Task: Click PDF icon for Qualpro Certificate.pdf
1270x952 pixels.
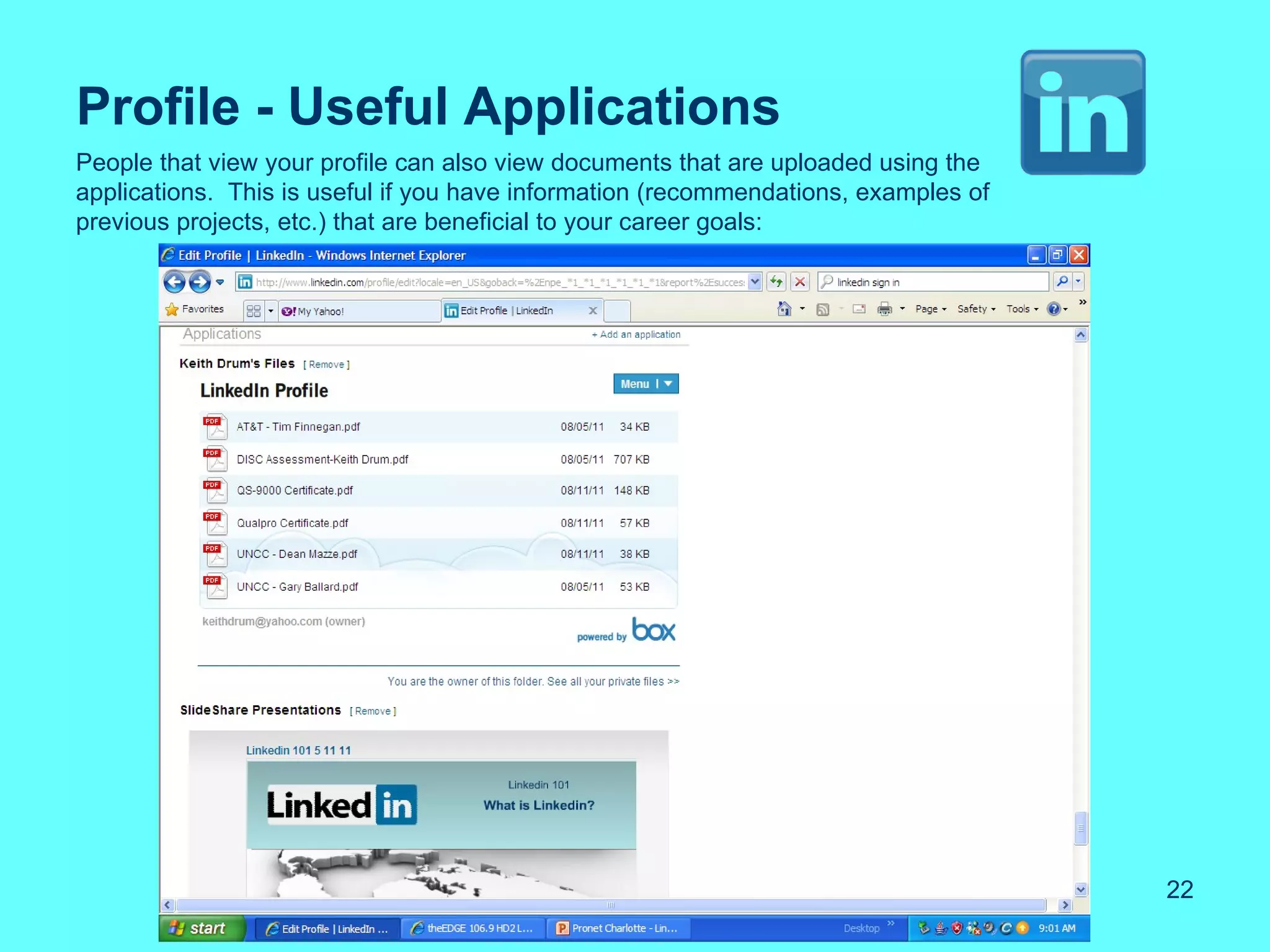Action: pyautogui.click(x=215, y=522)
